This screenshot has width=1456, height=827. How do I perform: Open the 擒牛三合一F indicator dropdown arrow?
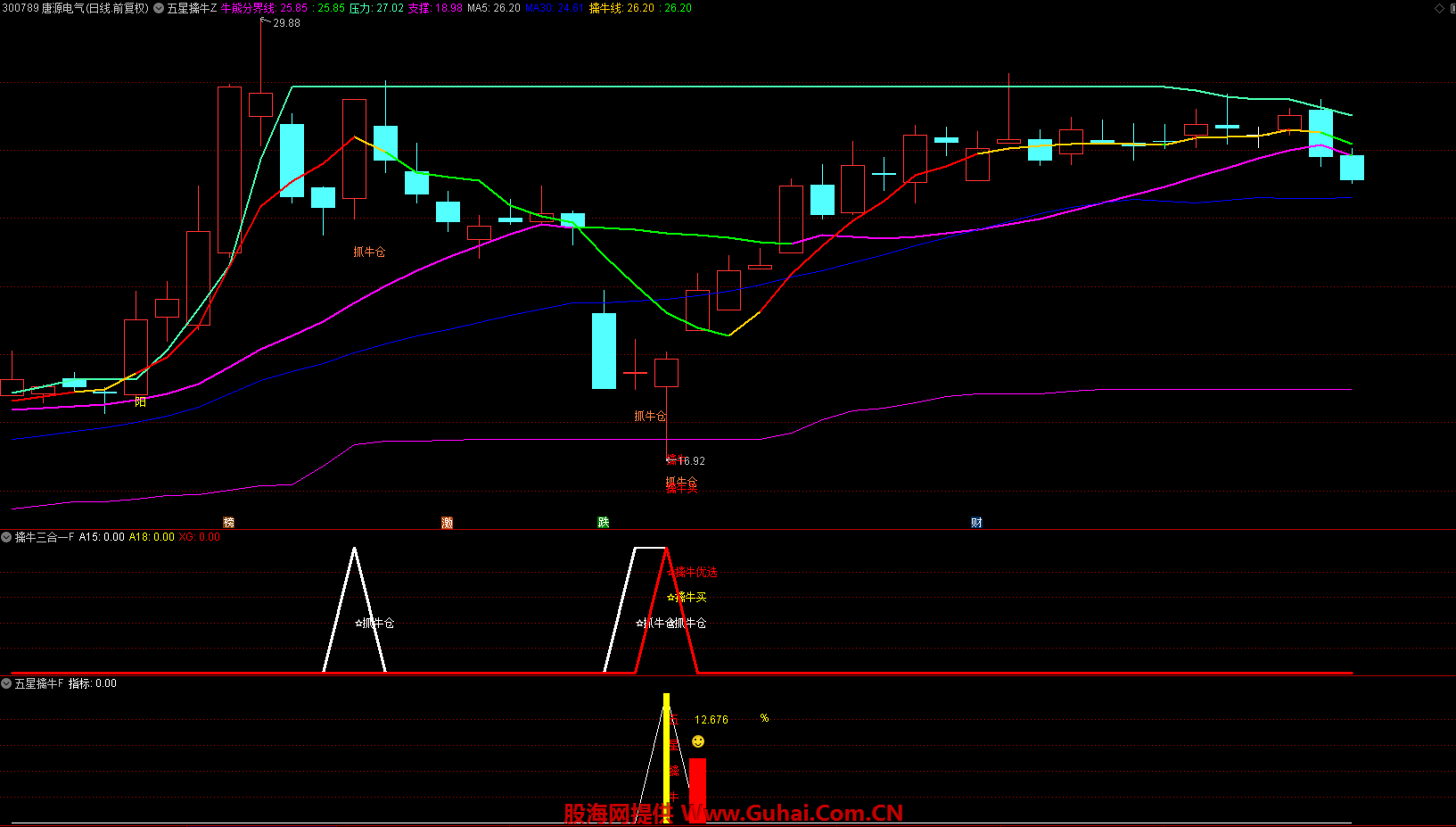pyautogui.click(x=6, y=537)
